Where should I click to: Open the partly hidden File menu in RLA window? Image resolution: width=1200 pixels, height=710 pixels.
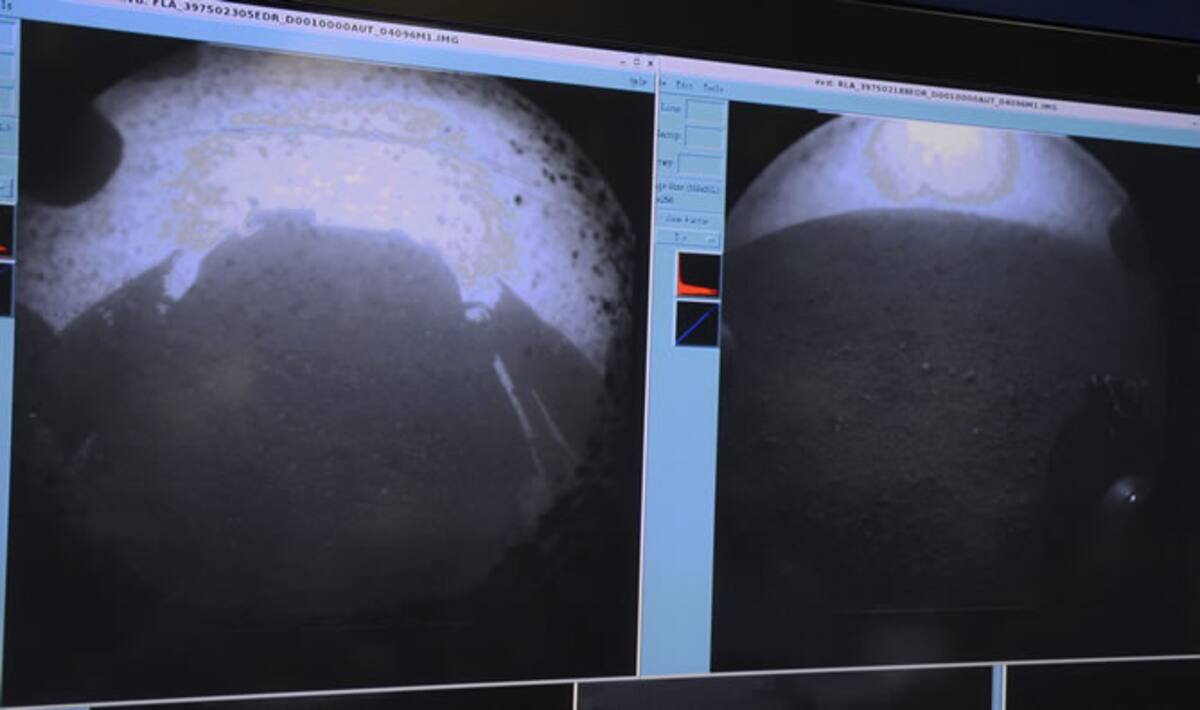click(x=662, y=84)
